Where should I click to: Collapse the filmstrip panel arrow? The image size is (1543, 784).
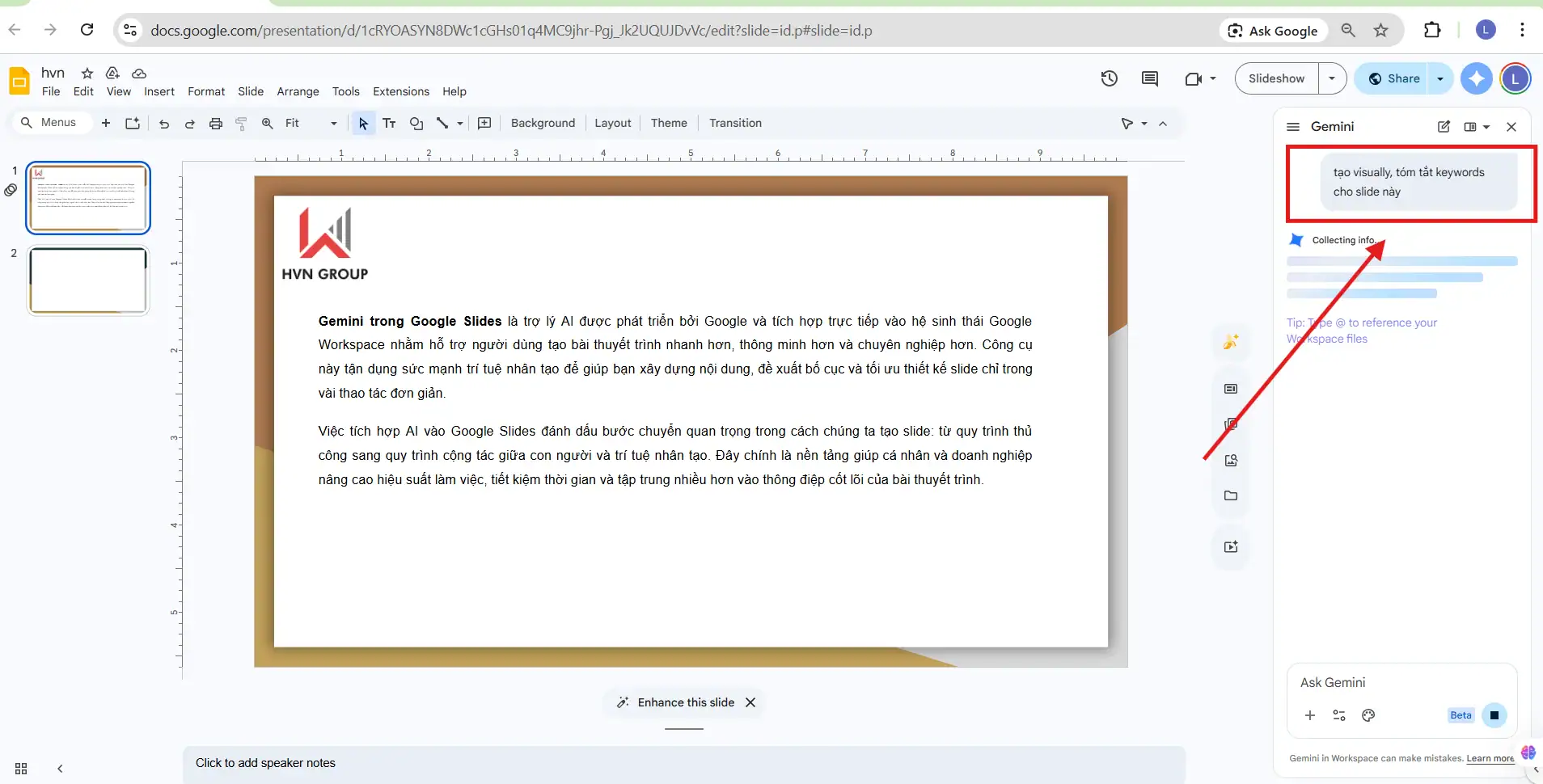pyautogui.click(x=60, y=769)
